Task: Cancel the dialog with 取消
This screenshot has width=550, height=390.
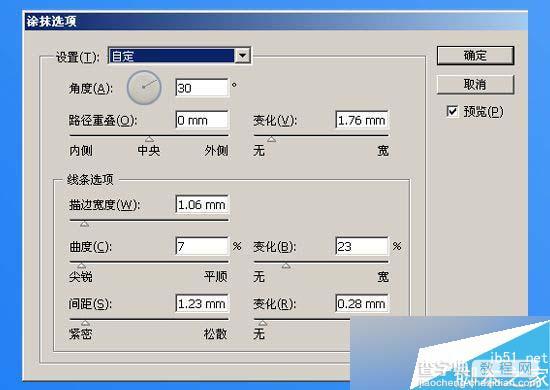Action: [x=475, y=85]
